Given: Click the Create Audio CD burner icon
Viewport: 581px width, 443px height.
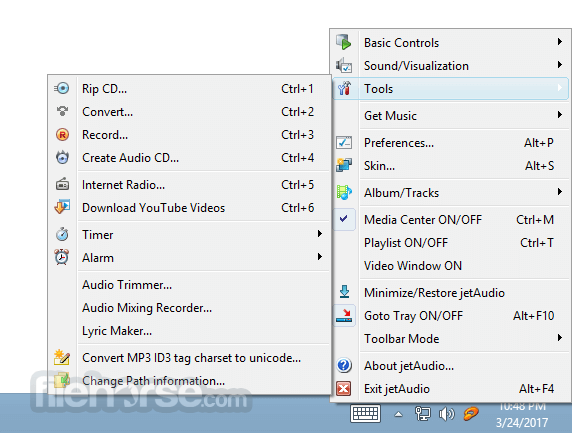Looking at the screenshot, I should pyautogui.click(x=62, y=157).
